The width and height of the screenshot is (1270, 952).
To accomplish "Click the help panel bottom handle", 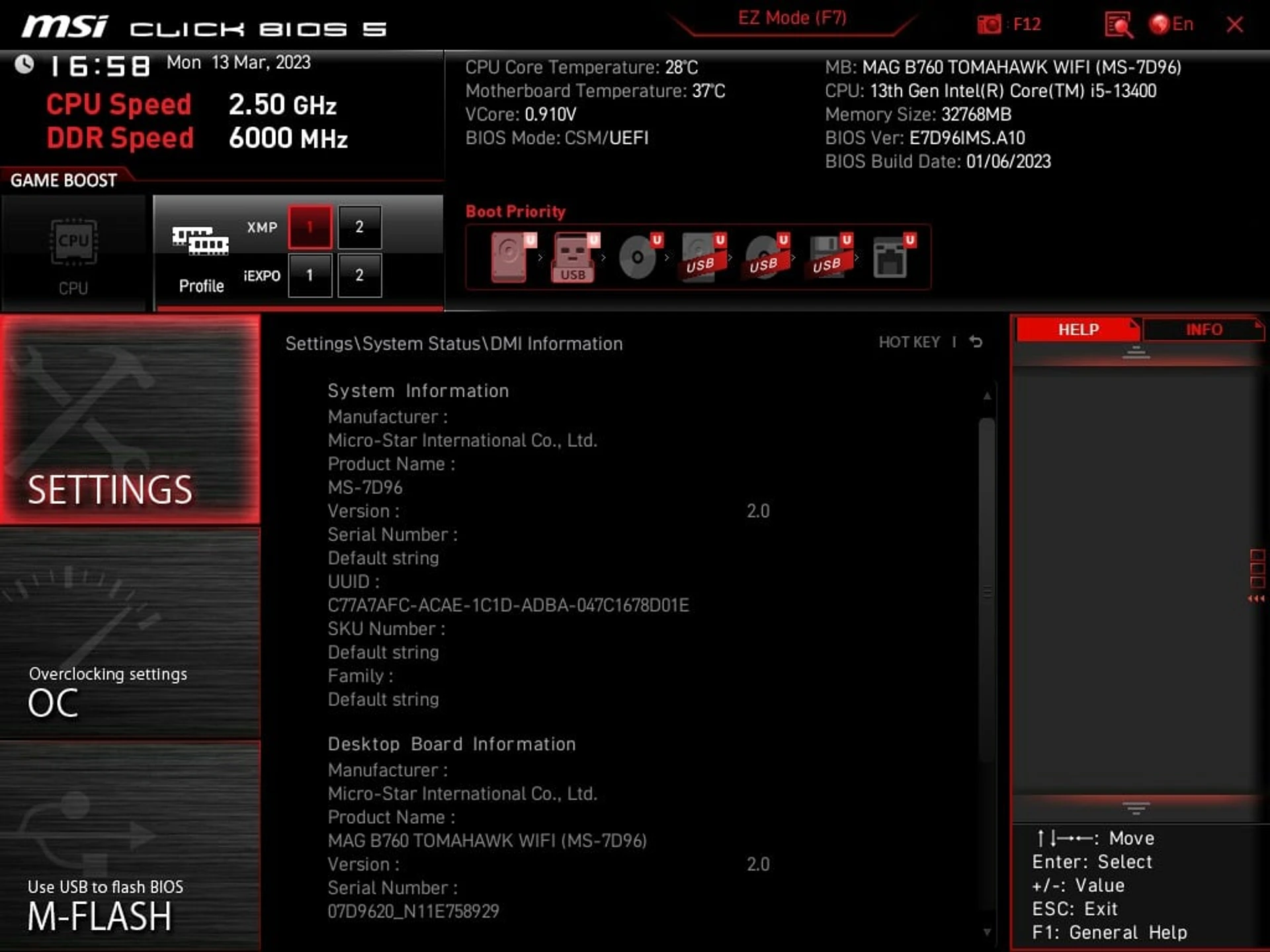I will [x=1136, y=808].
